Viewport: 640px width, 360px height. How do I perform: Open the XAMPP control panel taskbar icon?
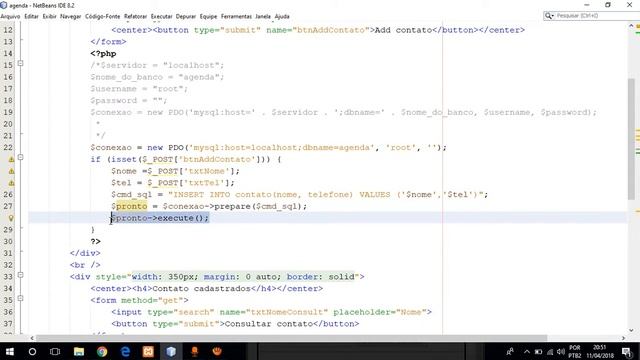coord(148,351)
